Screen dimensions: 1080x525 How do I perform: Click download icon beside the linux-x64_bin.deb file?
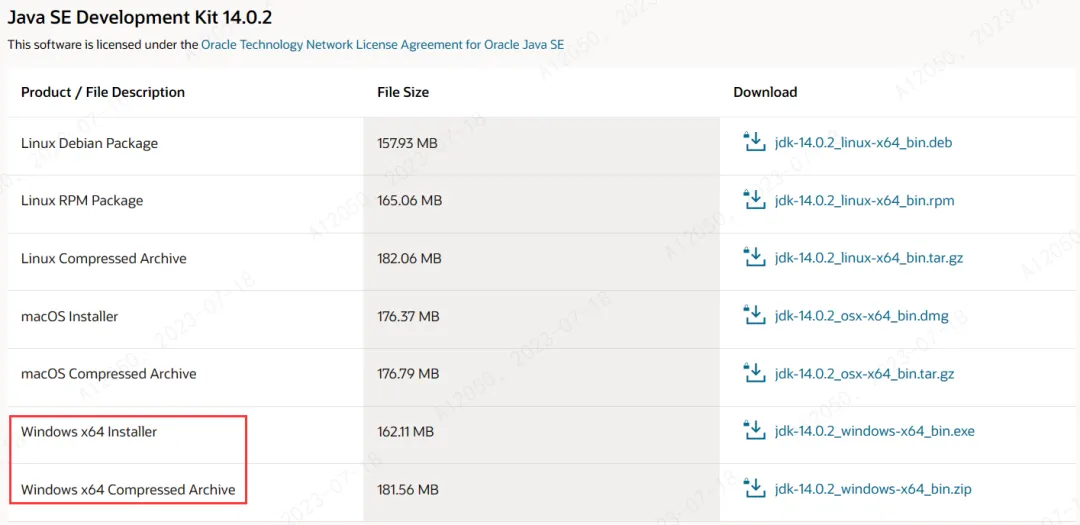(x=754, y=142)
